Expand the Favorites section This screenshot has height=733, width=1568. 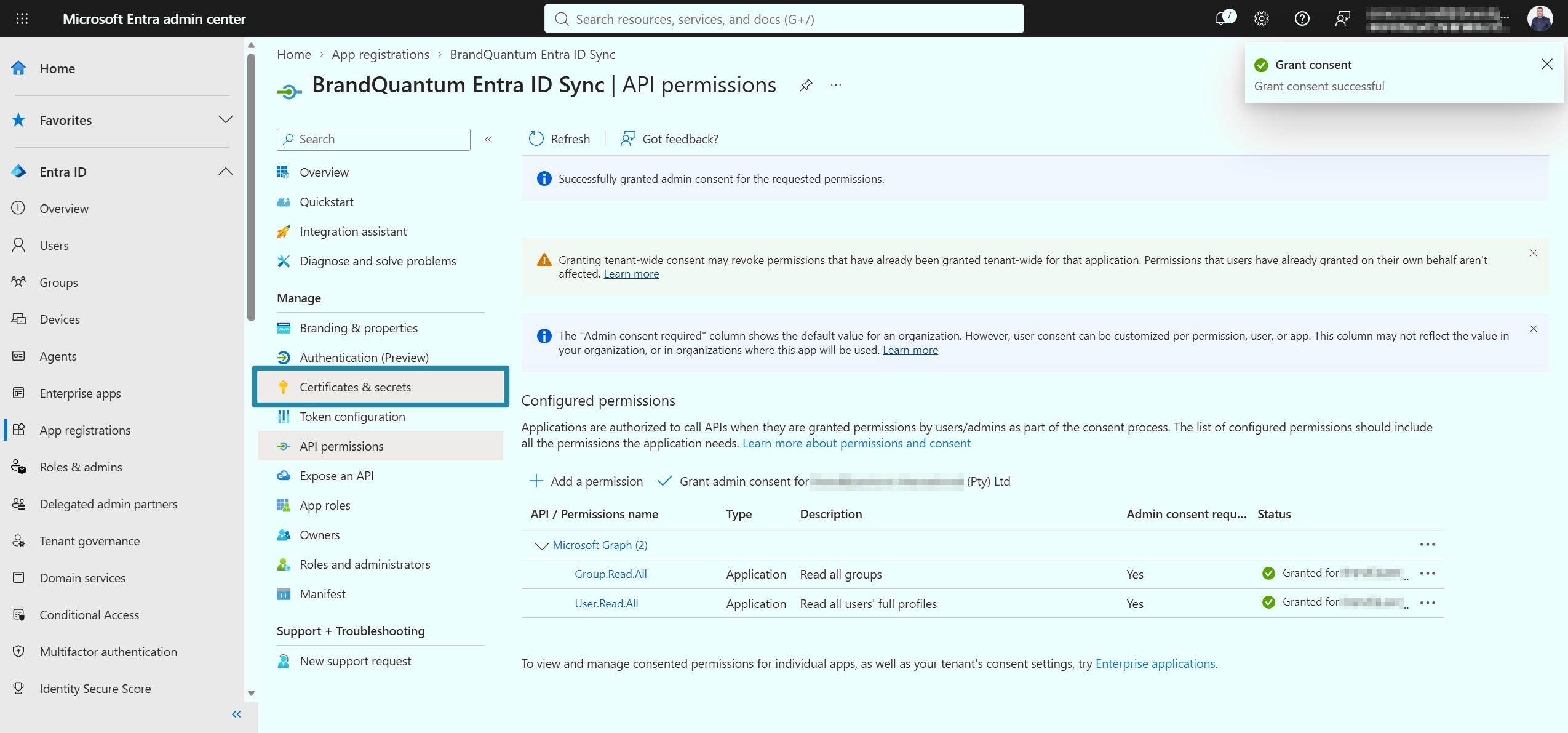pos(226,119)
